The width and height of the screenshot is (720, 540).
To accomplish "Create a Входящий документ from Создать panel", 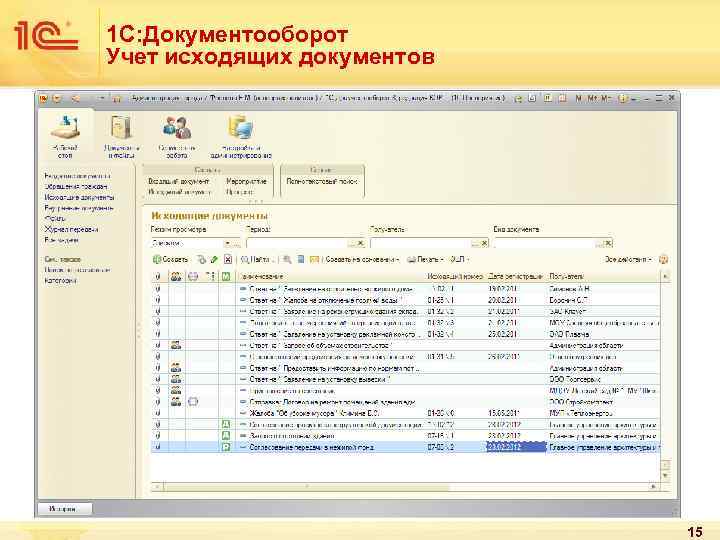I will (179, 181).
